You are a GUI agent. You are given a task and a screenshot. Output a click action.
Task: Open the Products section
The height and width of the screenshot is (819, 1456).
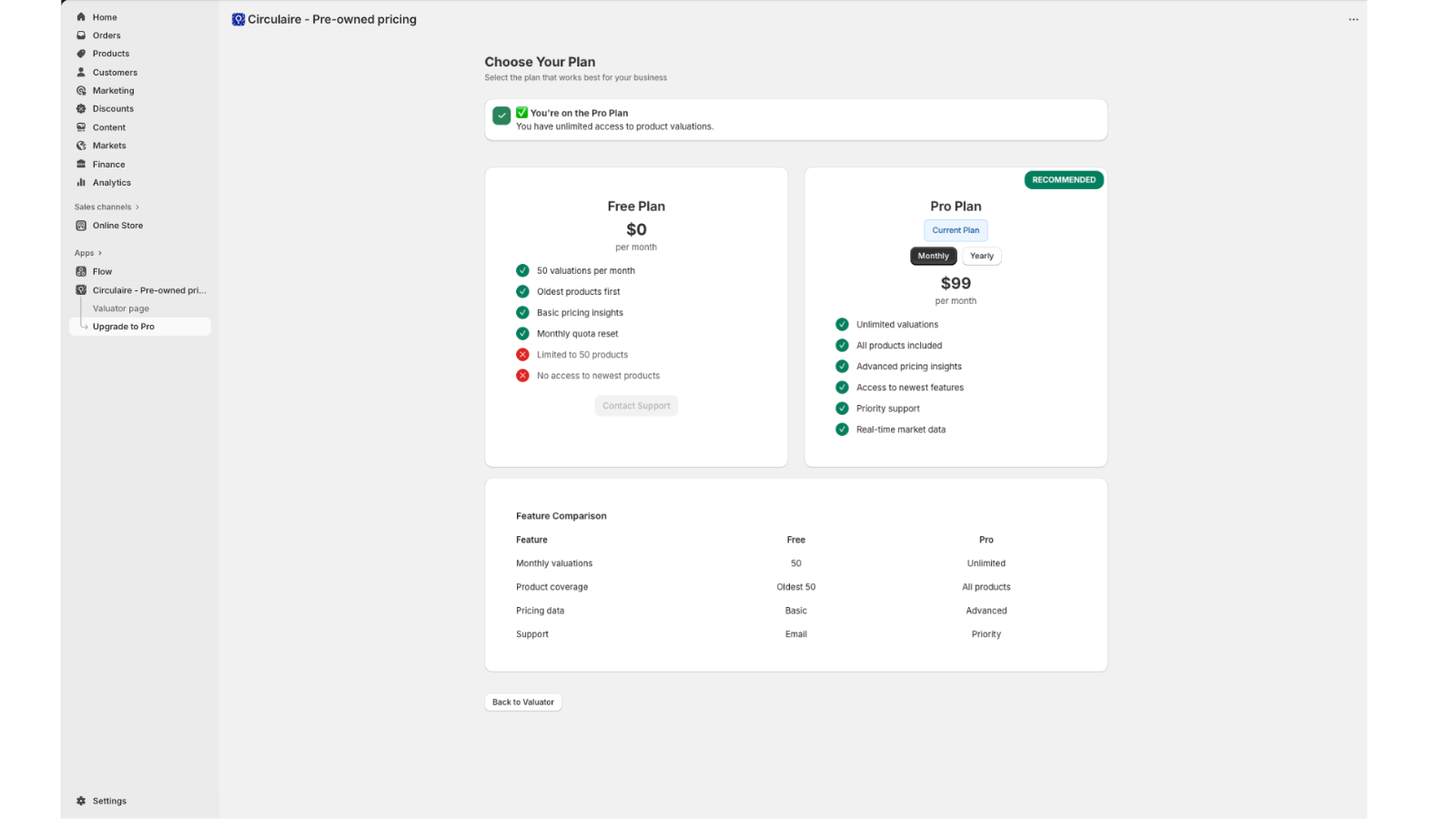(110, 53)
